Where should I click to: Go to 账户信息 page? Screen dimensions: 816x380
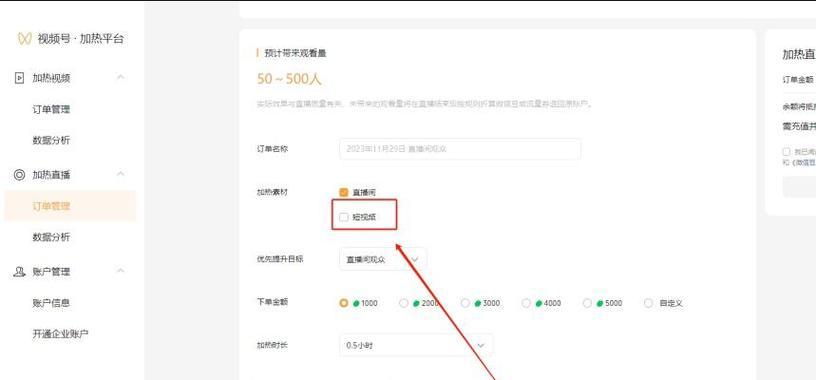click(x=51, y=303)
